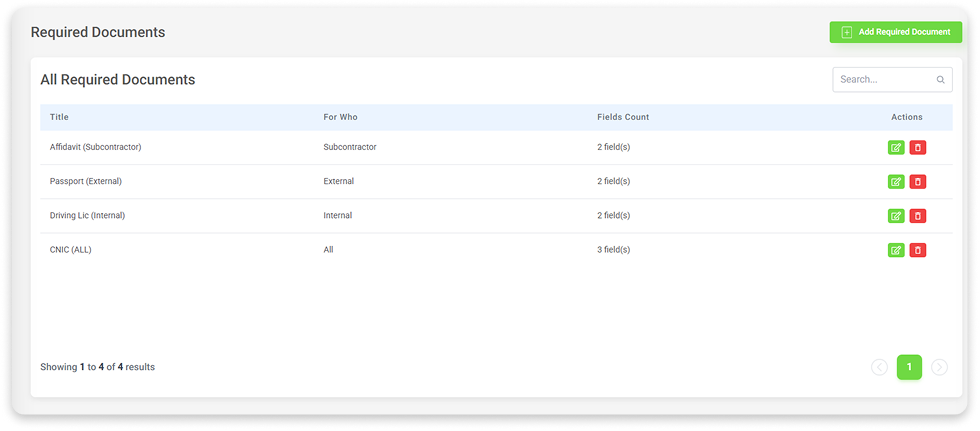Screen dimensions: 980x431
Task: Click 2 field(s) in Driving Lic row
Action: click(x=614, y=216)
